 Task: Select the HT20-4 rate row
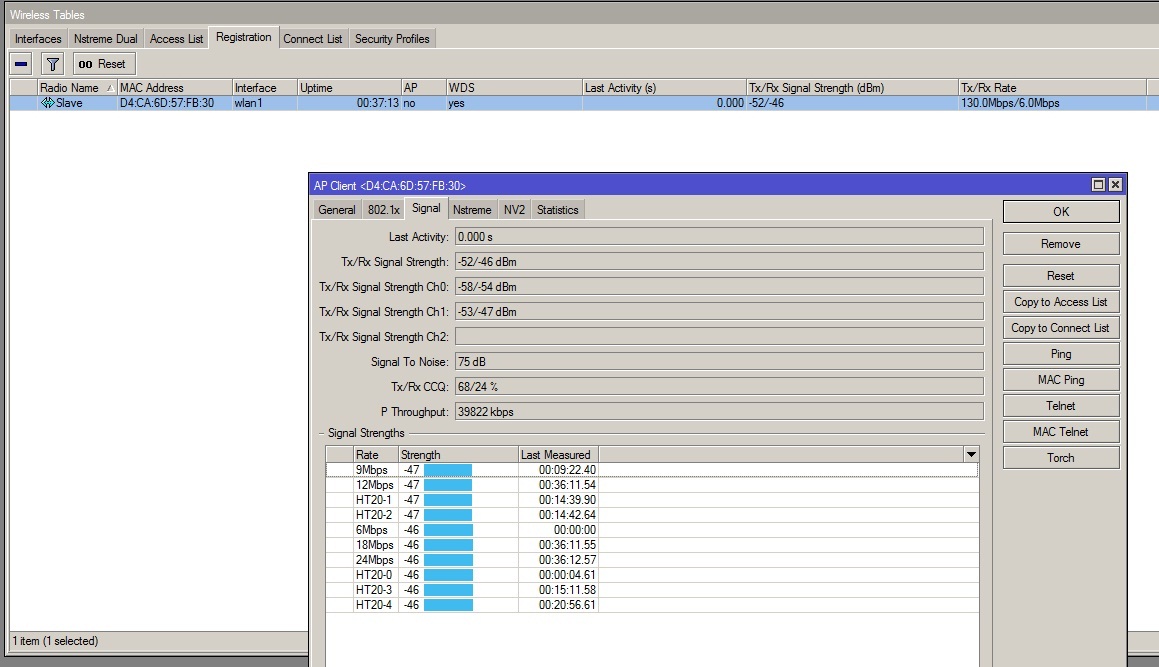[x=373, y=605]
